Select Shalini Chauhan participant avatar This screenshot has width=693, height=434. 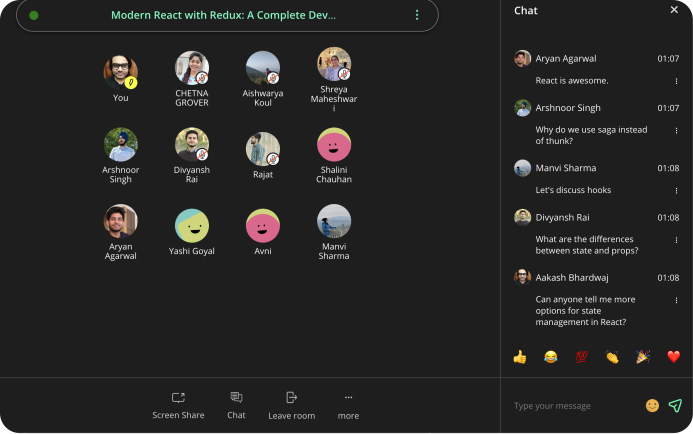[x=334, y=145]
